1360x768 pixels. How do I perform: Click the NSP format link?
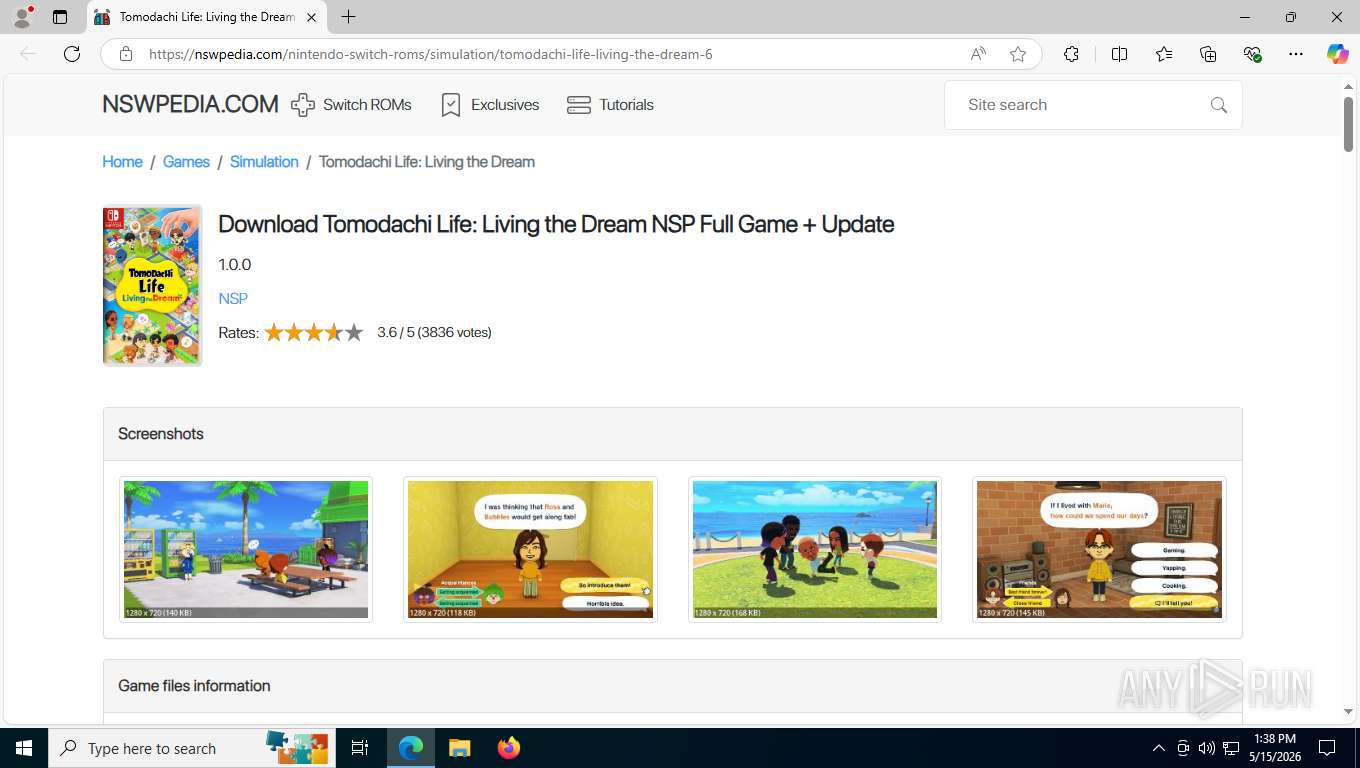coord(233,298)
